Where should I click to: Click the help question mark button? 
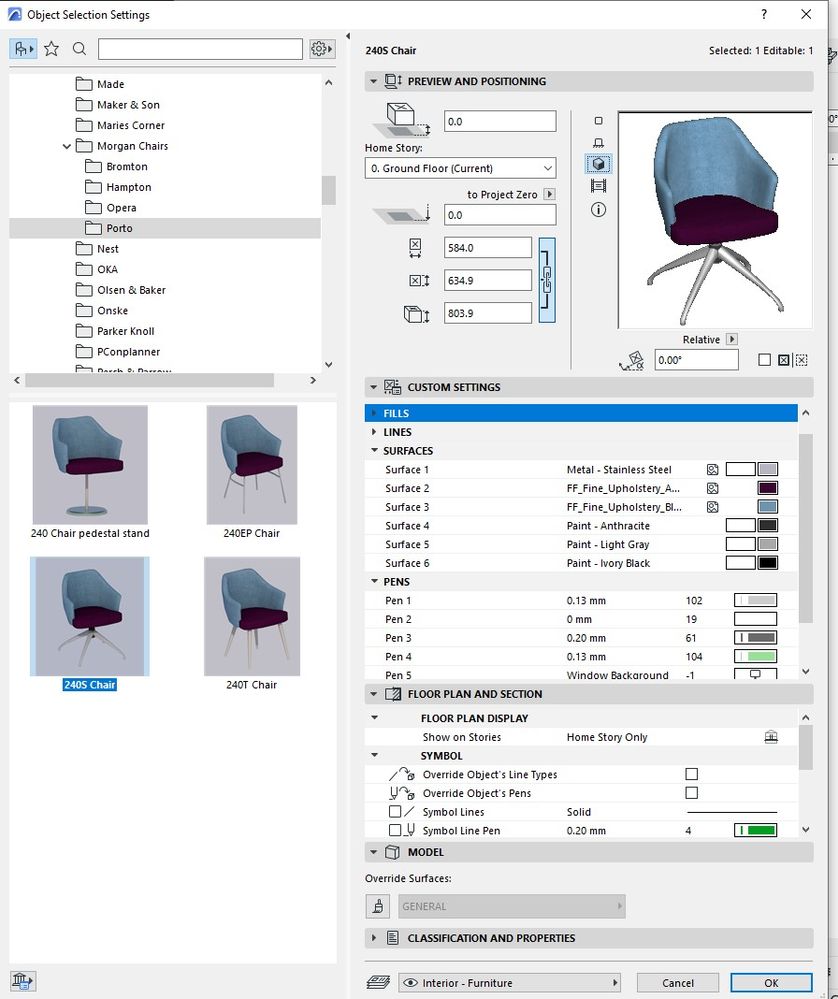[764, 14]
